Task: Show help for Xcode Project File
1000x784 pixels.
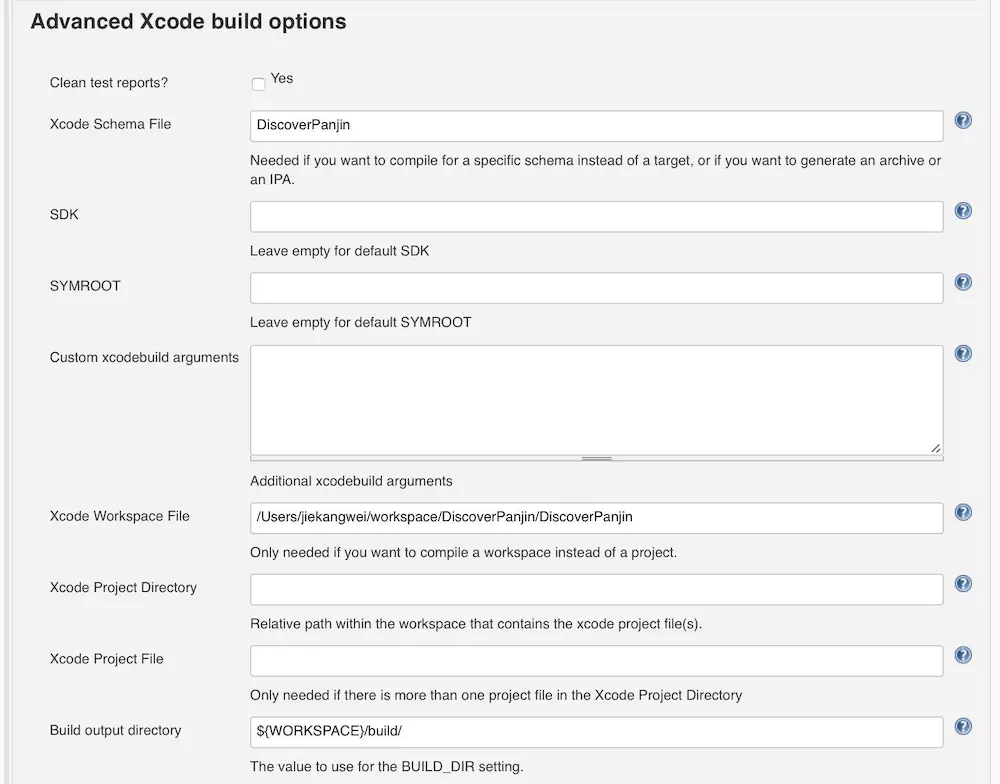Action: [x=963, y=655]
